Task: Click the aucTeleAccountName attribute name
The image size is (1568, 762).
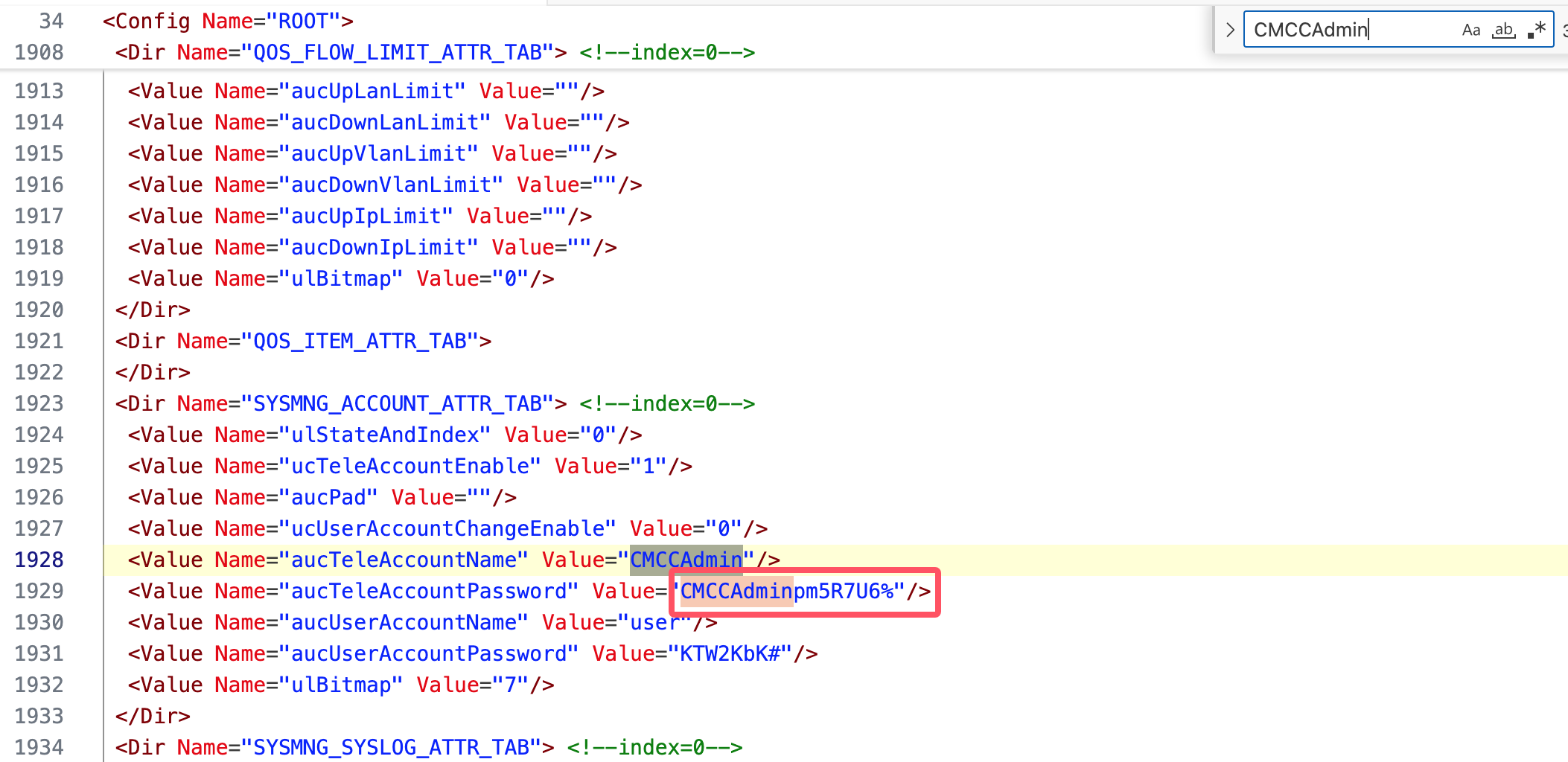Action: [404, 560]
